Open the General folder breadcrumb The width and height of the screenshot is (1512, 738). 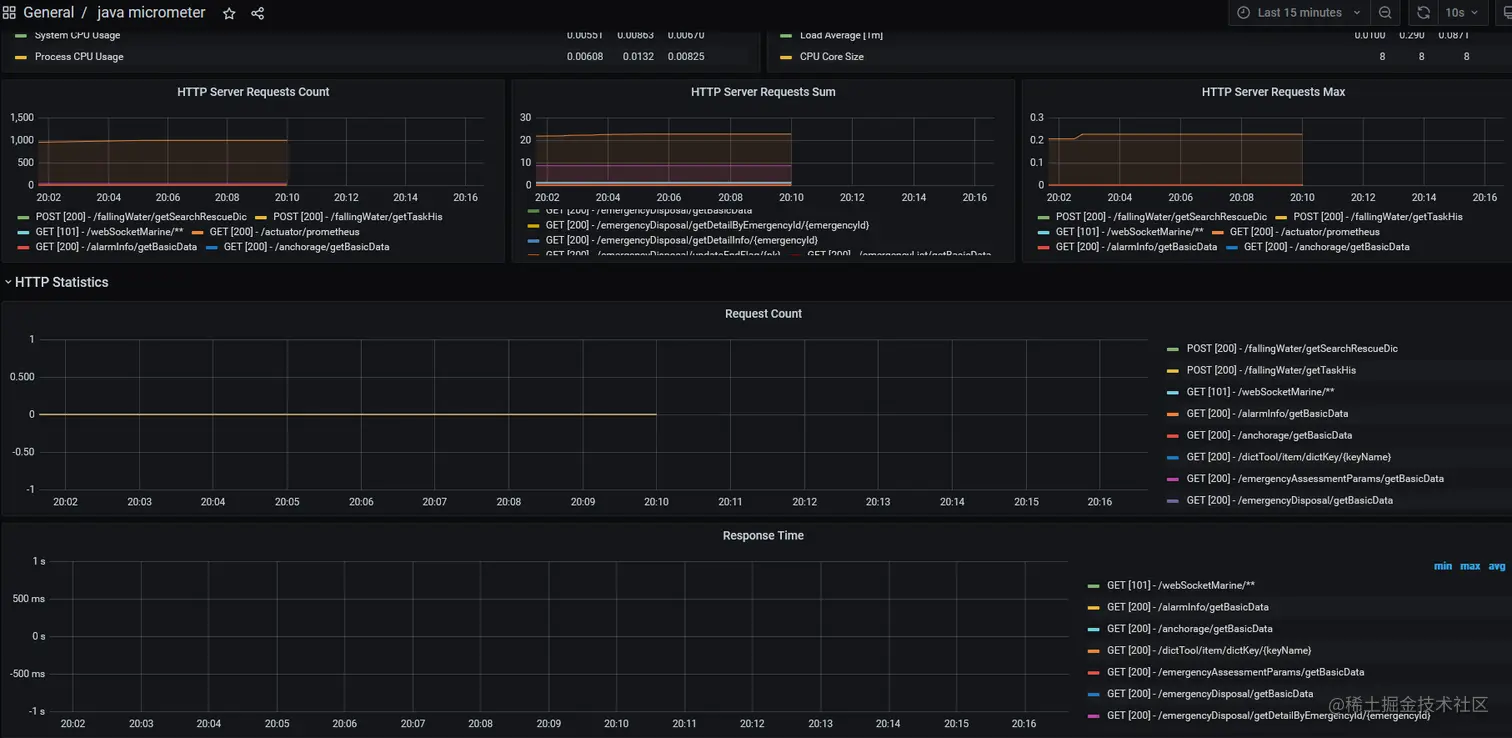coord(48,13)
